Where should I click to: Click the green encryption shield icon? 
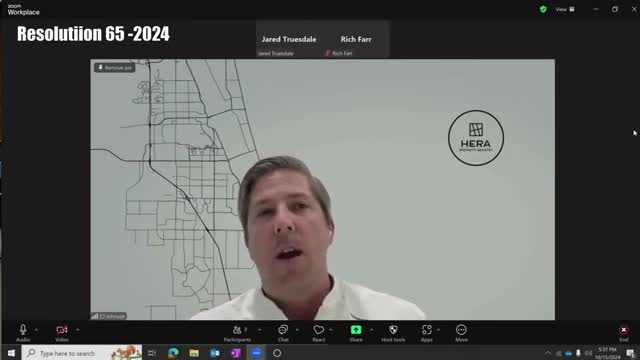543,9
